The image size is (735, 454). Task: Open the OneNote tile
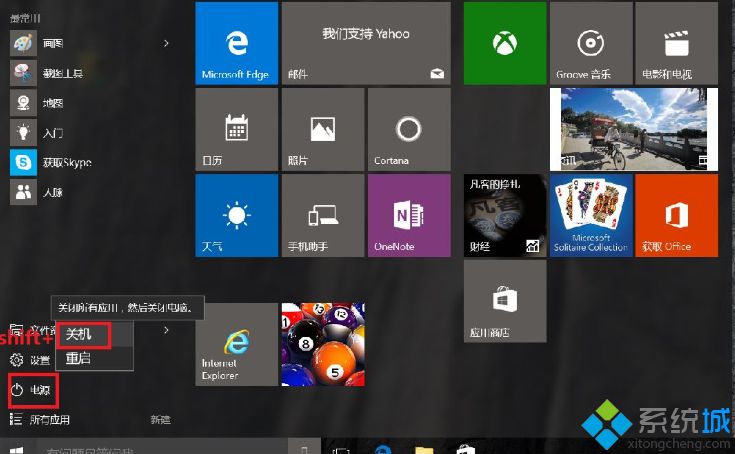tap(409, 216)
